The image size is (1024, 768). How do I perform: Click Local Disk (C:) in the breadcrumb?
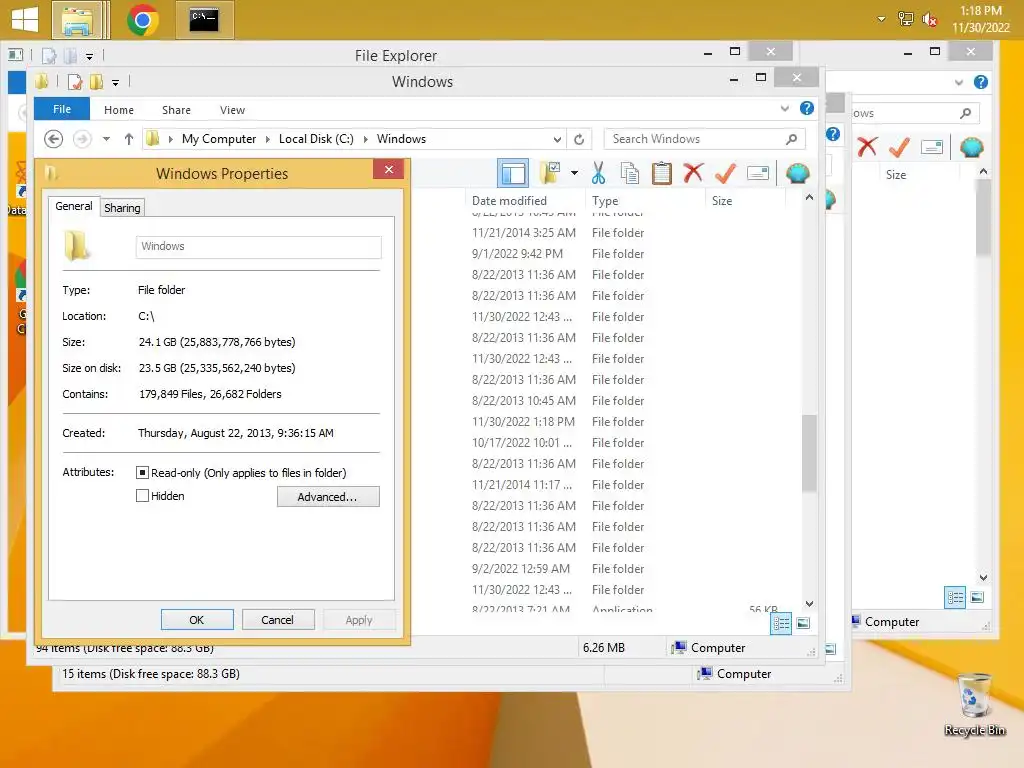click(316, 139)
